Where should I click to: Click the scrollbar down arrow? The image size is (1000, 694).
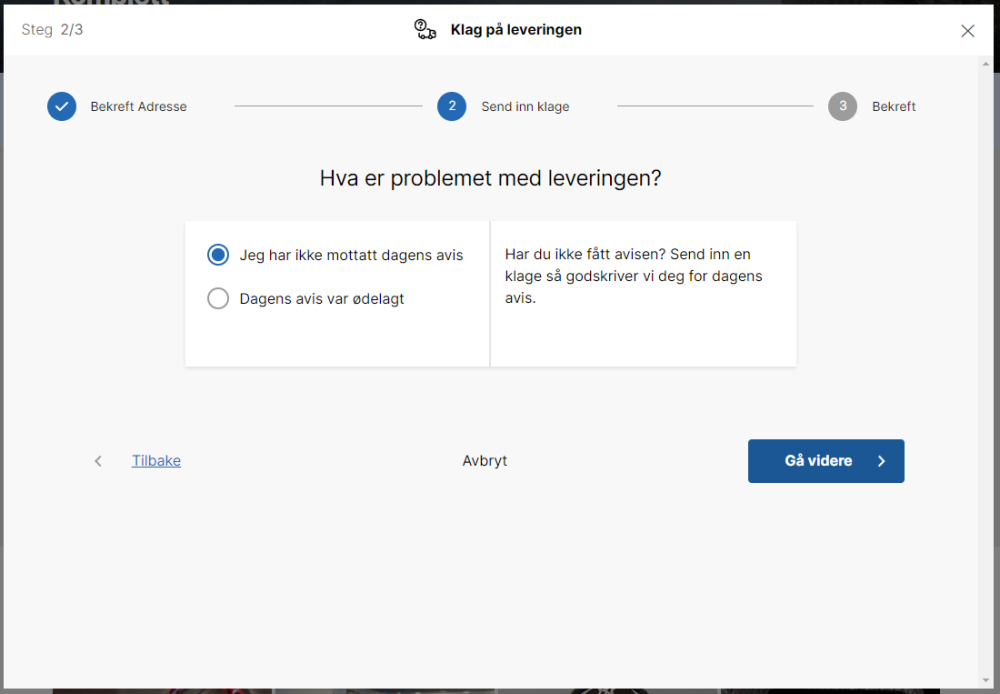(988, 680)
